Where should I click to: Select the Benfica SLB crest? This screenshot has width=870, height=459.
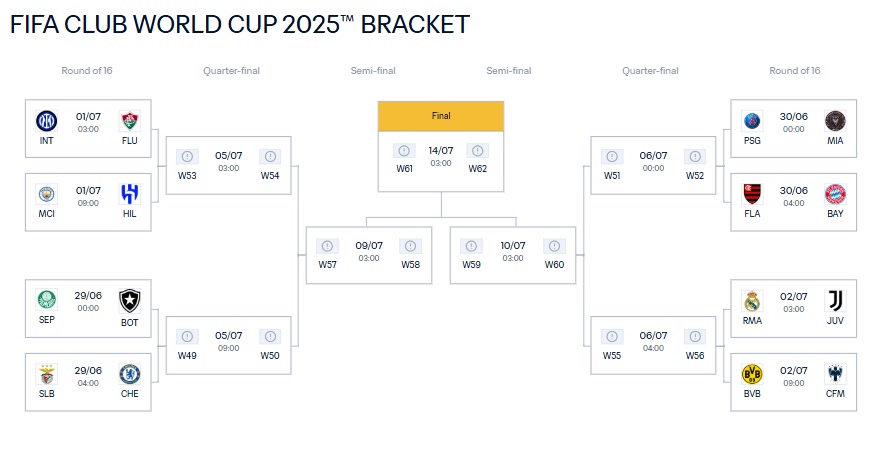(47, 374)
